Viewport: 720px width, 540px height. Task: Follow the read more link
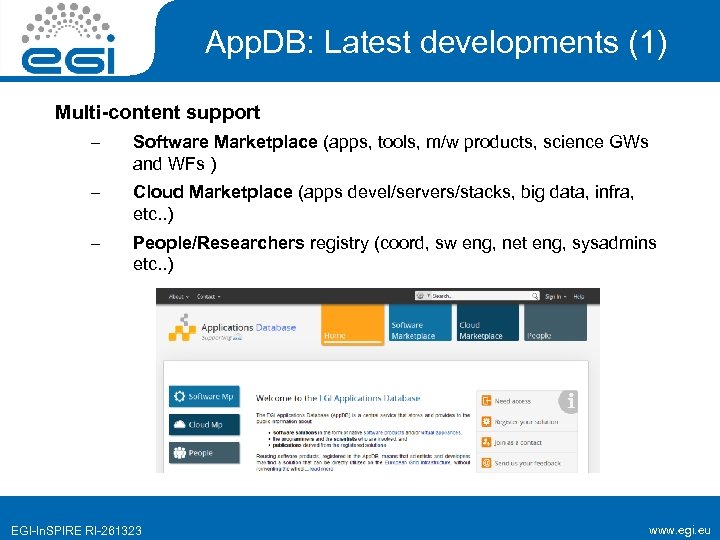[x=321, y=469]
